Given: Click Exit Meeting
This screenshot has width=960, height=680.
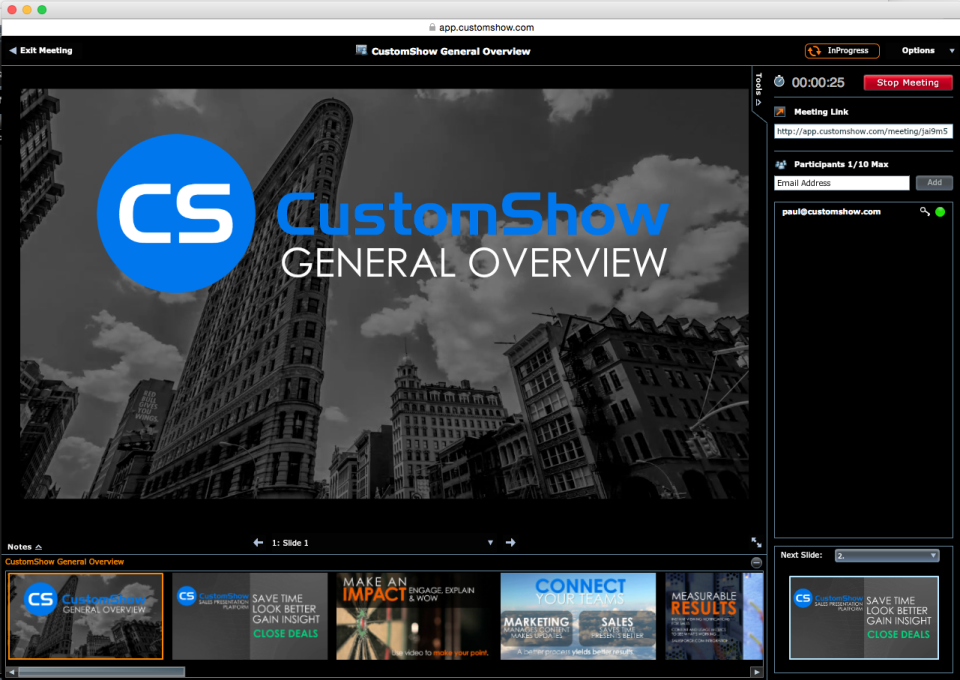Looking at the screenshot, I should coord(41,51).
